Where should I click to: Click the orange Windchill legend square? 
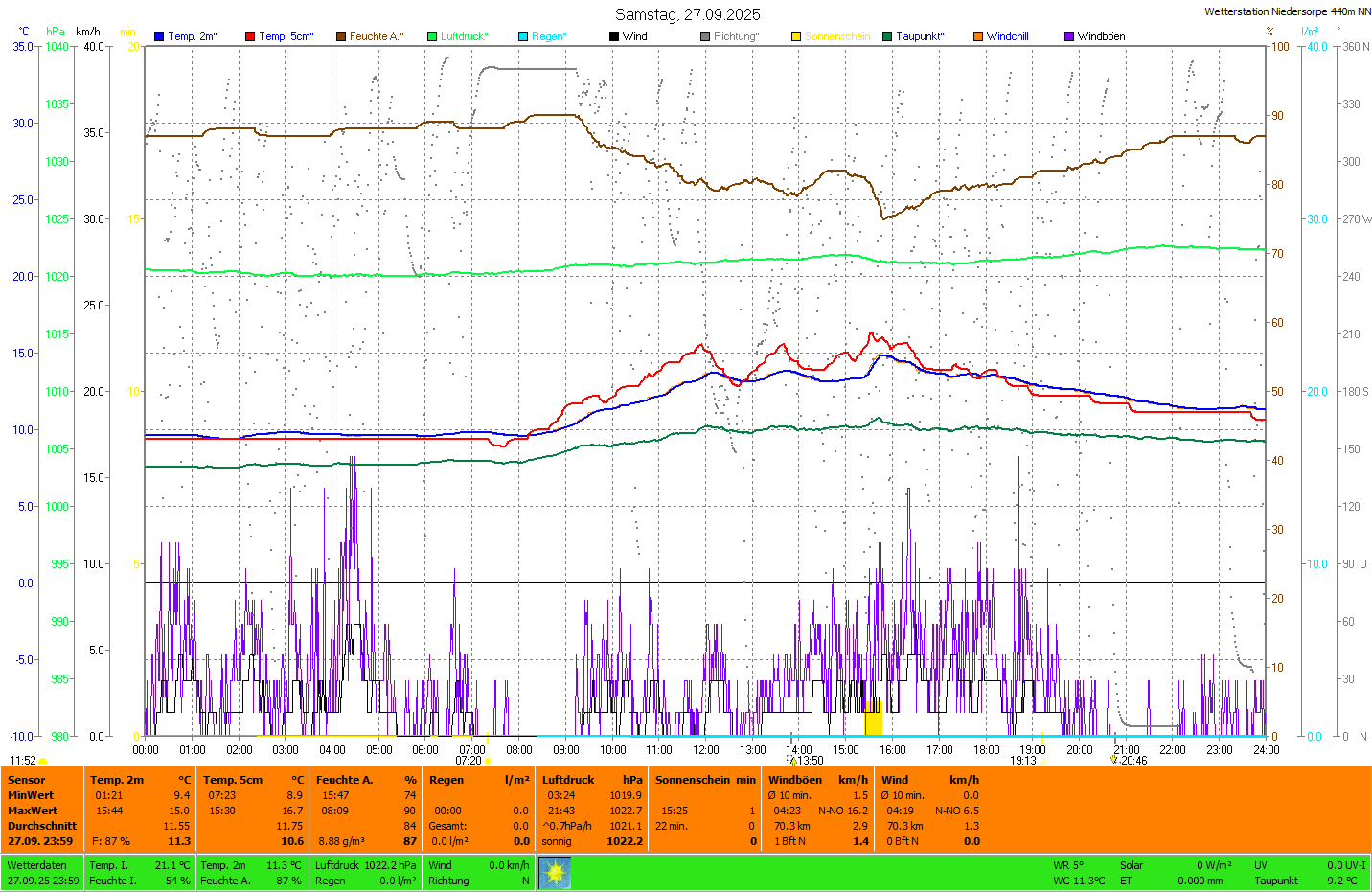(978, 36)
